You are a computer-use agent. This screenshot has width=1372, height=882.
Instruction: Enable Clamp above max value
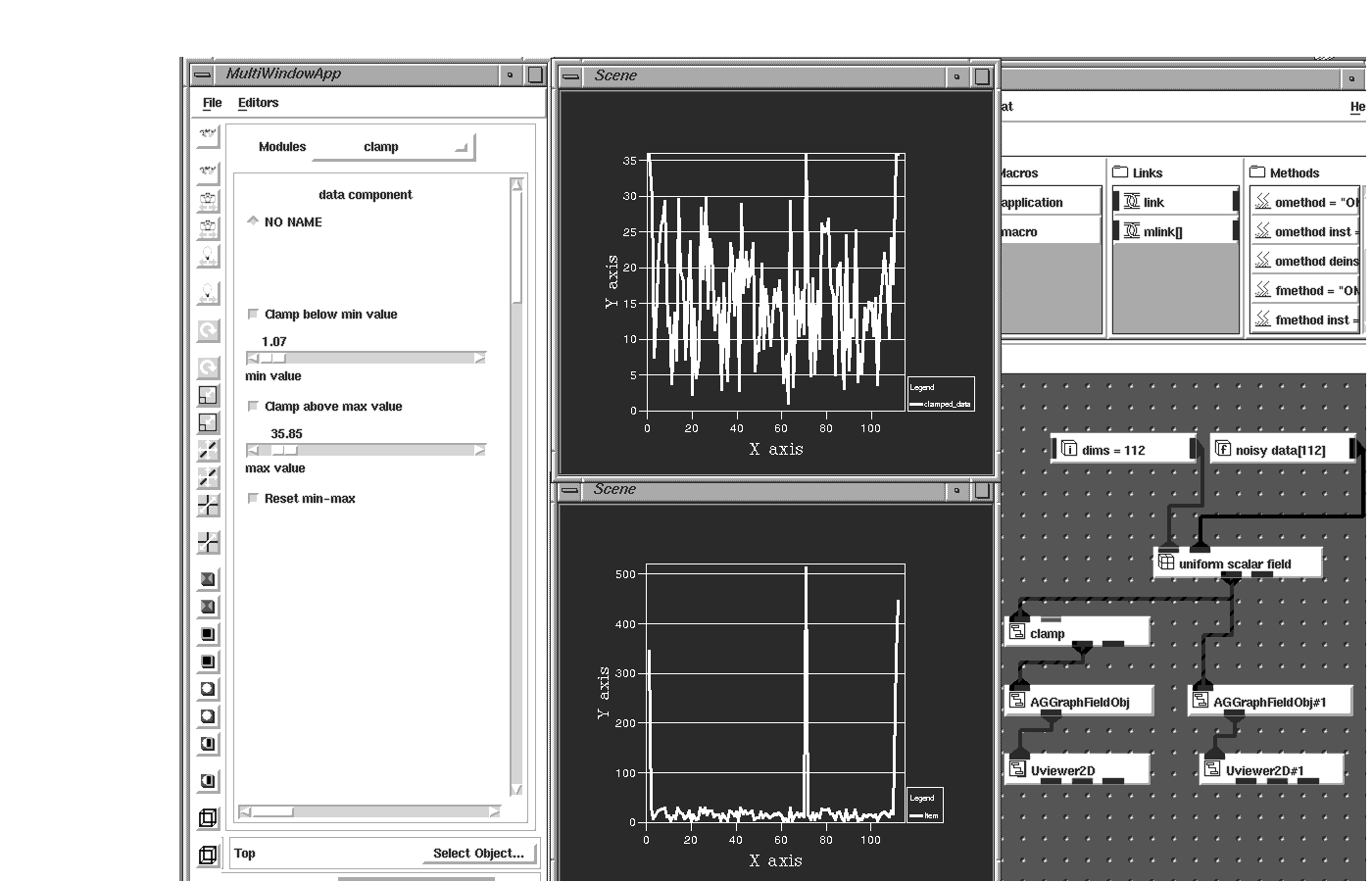254,407
